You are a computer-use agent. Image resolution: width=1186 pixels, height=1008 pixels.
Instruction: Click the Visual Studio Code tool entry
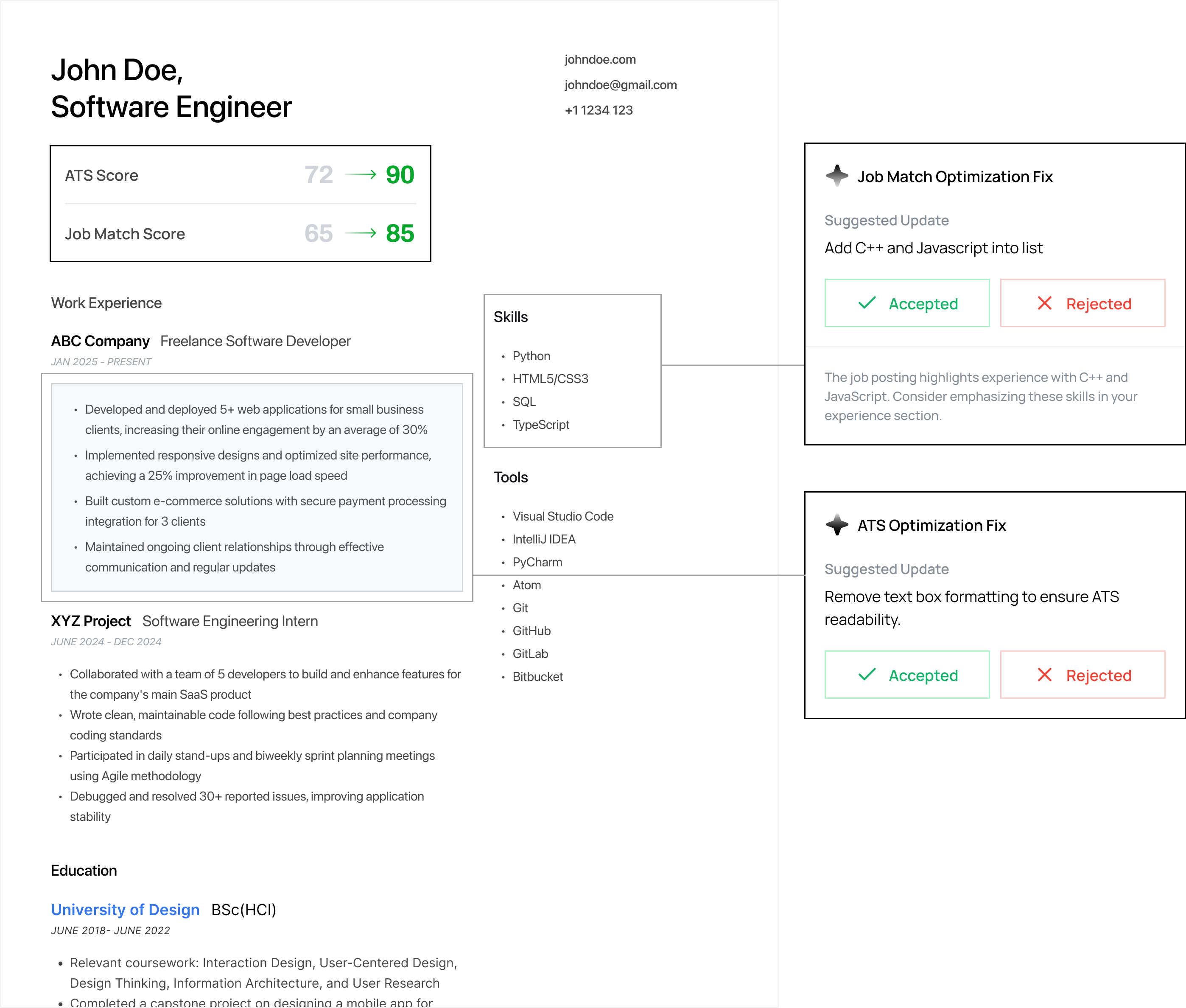563,516
